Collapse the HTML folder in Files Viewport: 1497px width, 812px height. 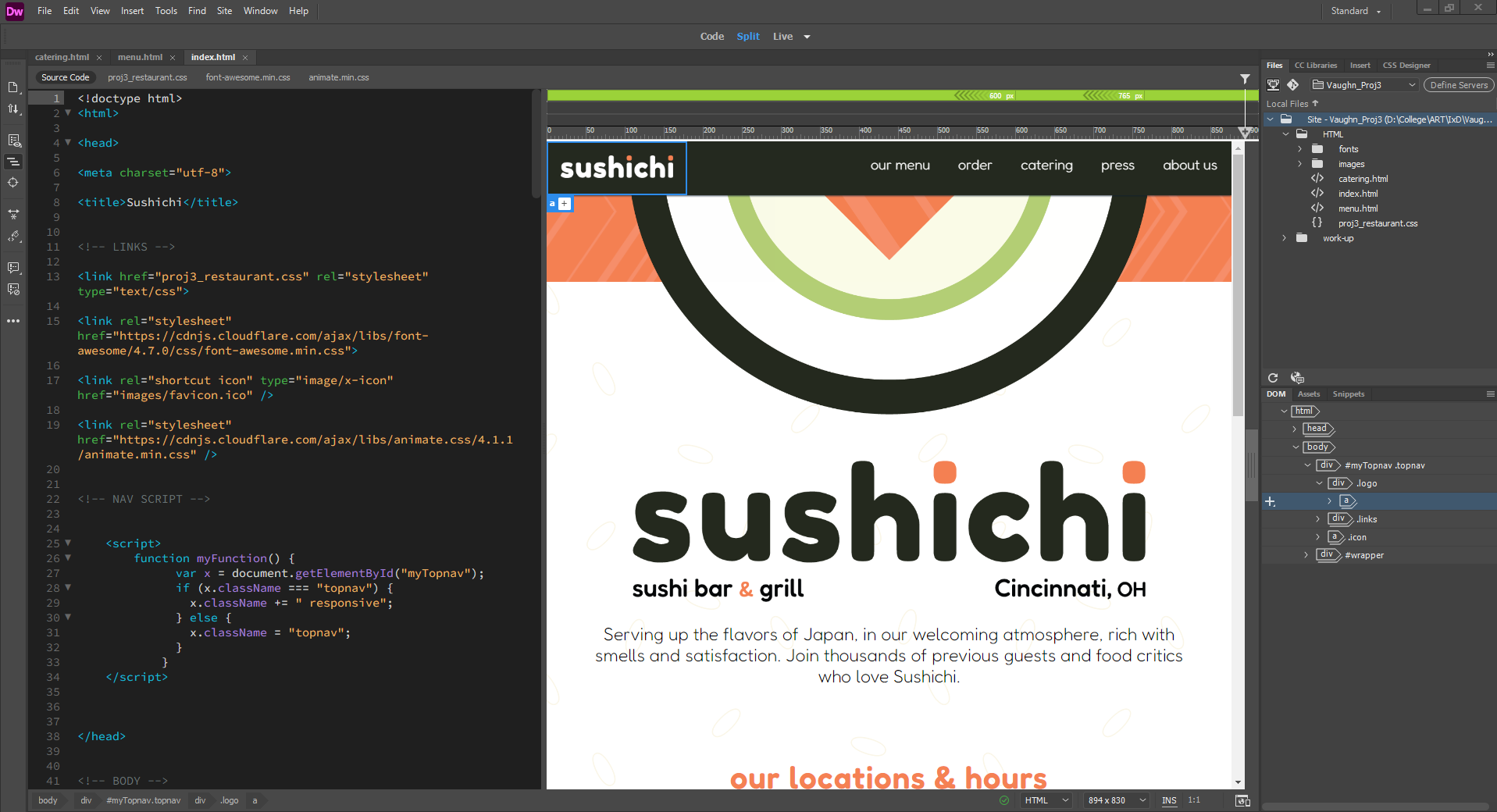tap(1285, 134)
